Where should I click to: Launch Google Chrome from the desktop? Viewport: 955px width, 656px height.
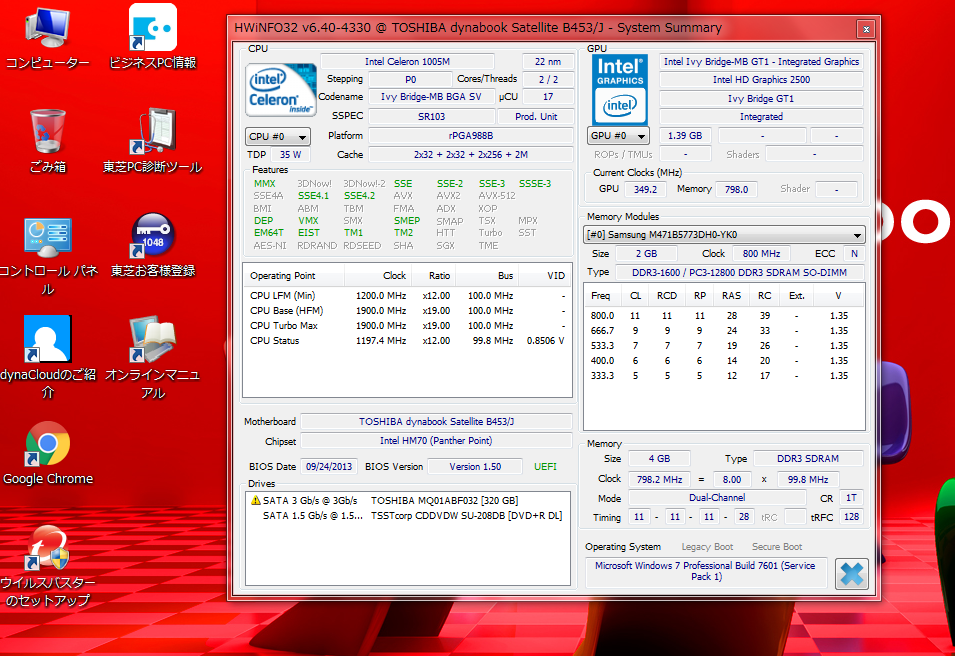pyautogui.click(x=48, y=454)
